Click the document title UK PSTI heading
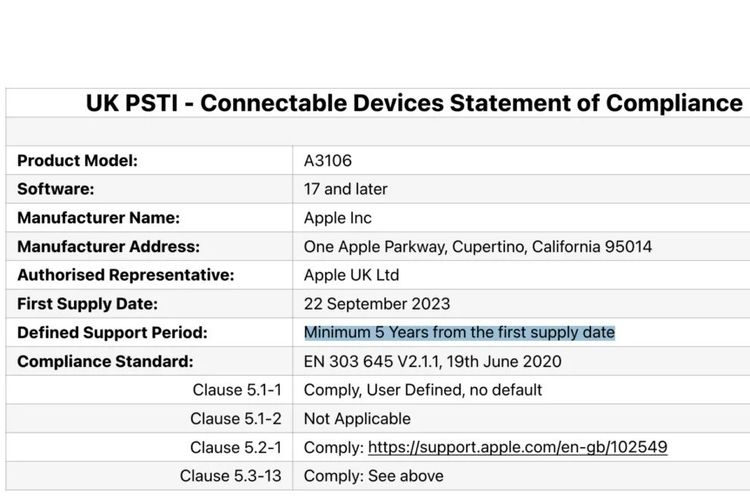Screen dimensions: 750x500 (414, 103)
